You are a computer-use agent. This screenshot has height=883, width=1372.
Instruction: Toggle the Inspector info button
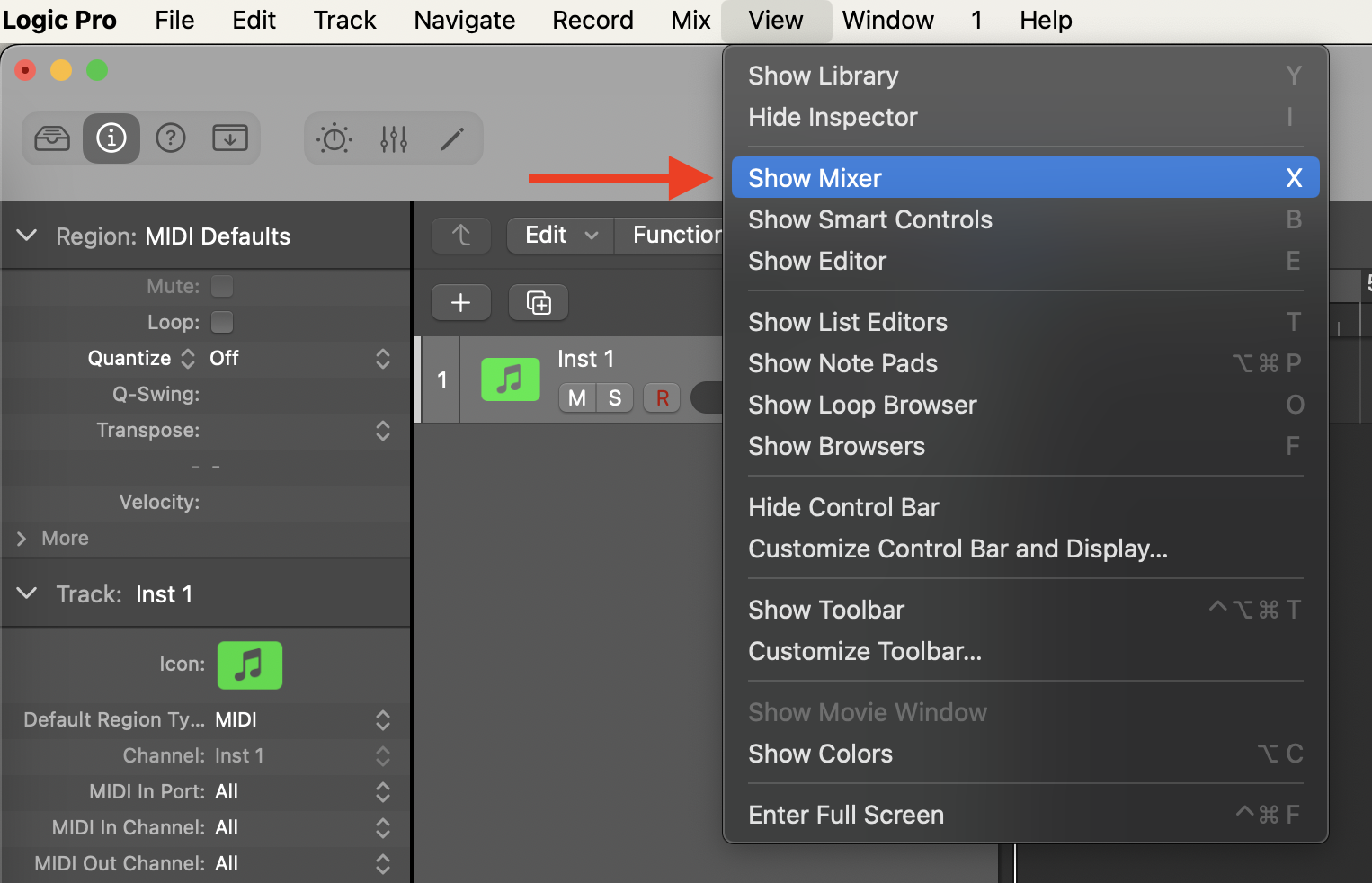point(111,138)
